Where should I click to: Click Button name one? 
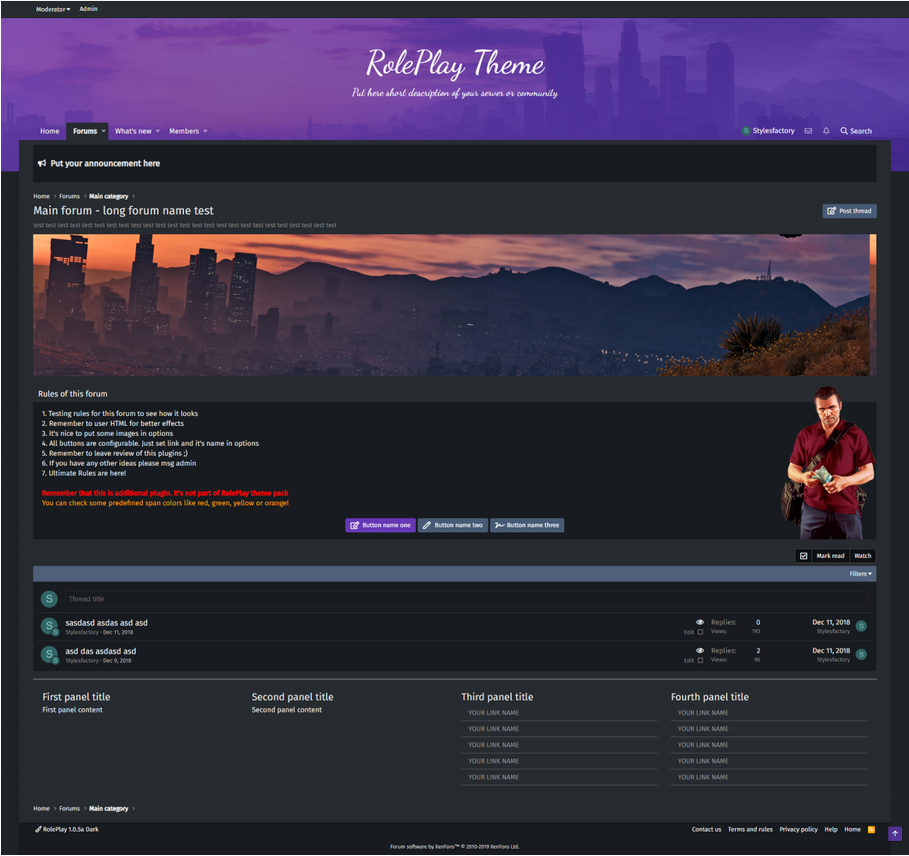(x=380, y=525)
